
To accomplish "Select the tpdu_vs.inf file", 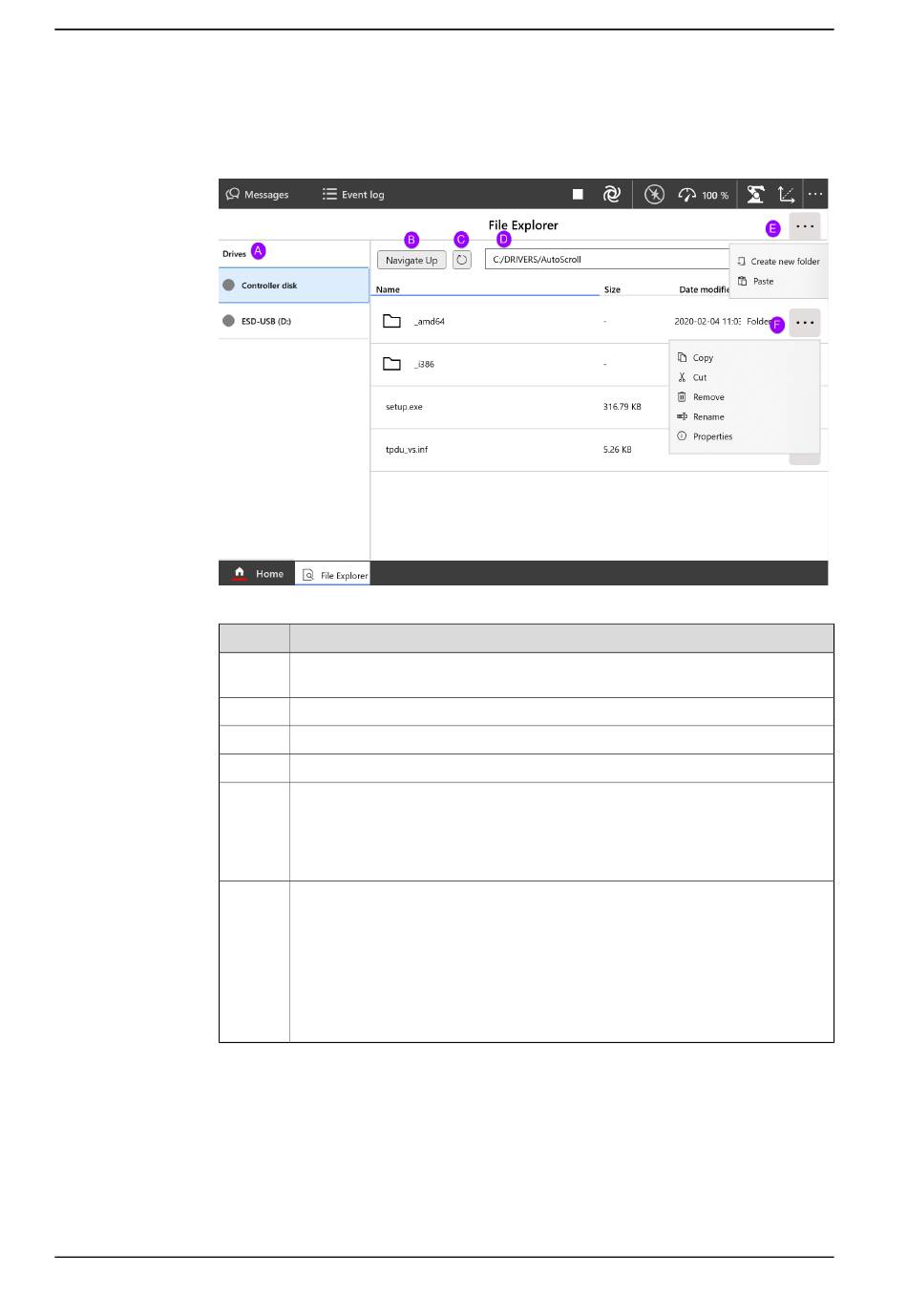I will pos(407,450).
